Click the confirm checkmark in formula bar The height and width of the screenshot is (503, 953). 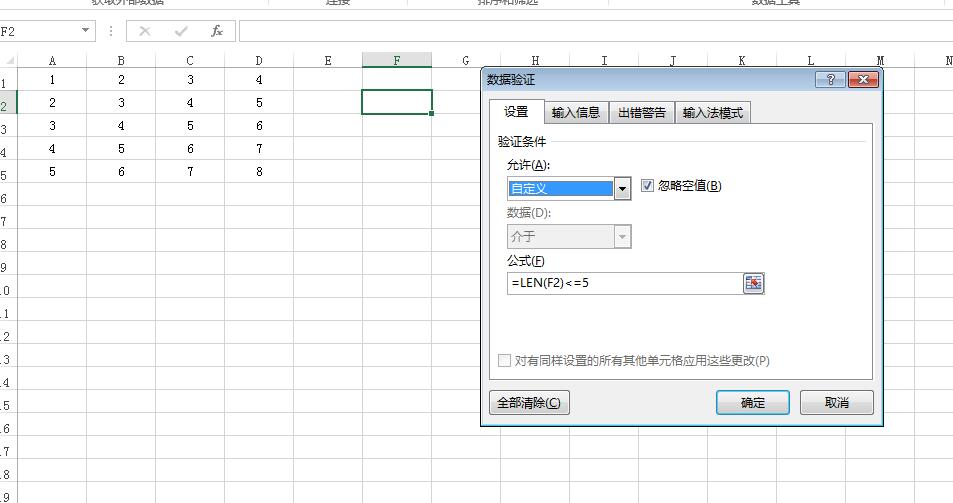[181, 31]
